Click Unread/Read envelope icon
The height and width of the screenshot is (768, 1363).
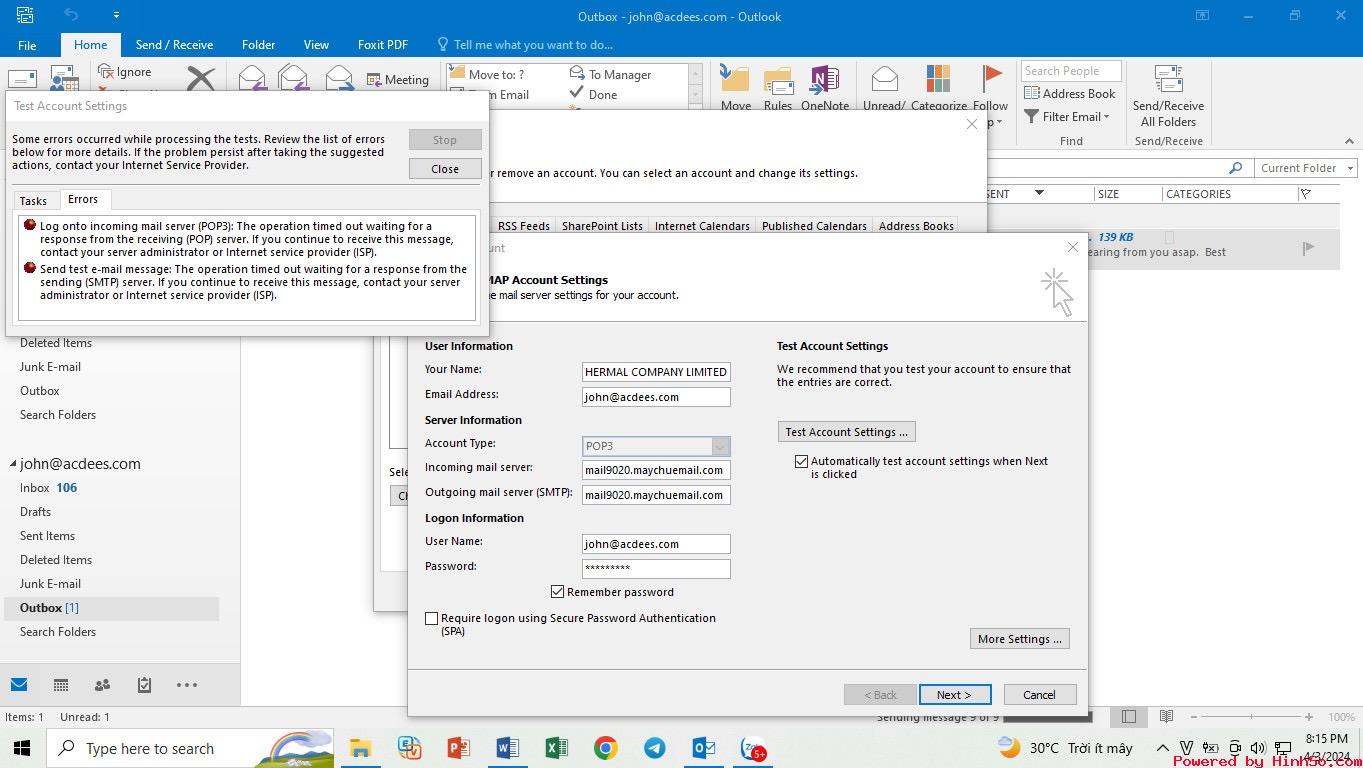884,79
